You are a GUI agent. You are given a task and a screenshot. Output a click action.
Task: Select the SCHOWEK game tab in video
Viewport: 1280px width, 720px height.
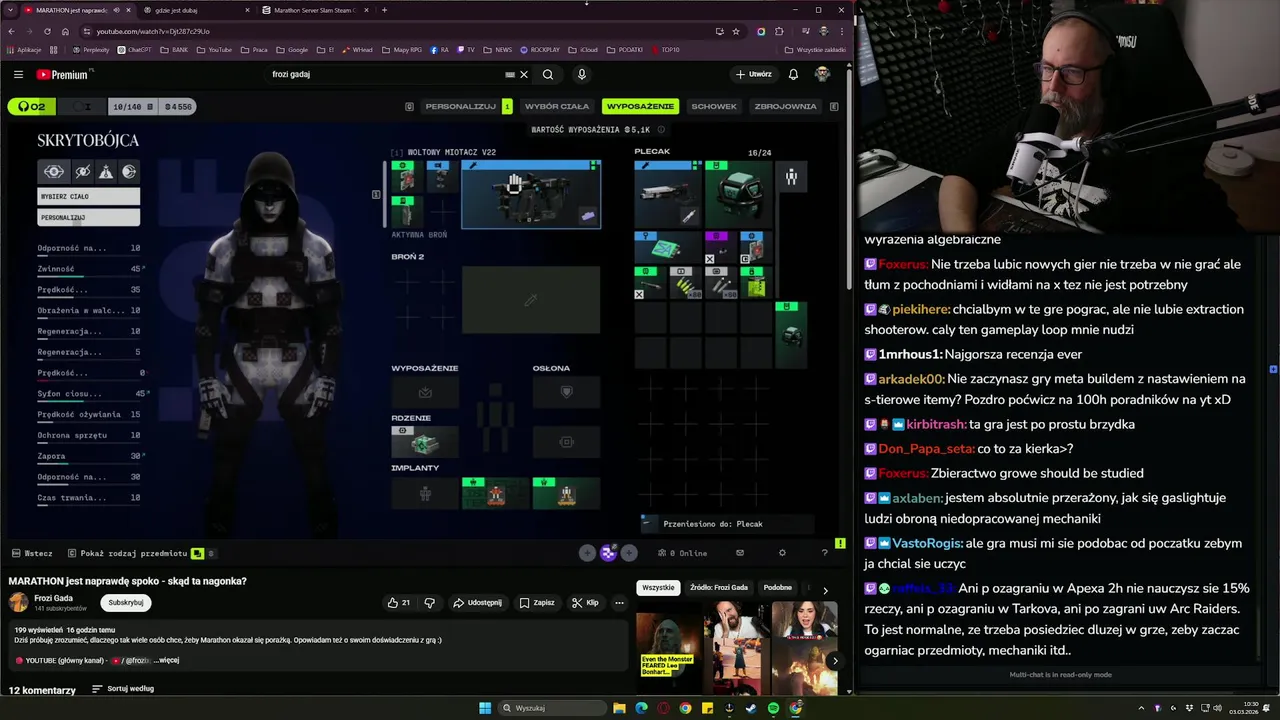click(714, 106)
